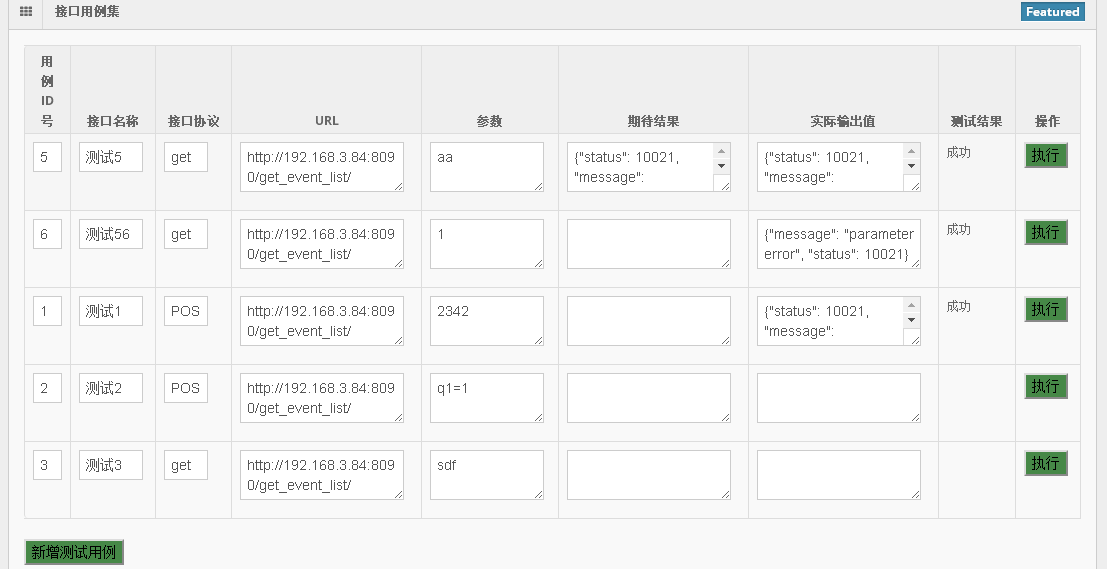
Task: Click the empty expected result box in row 测试3
Action: pos(649,474)
